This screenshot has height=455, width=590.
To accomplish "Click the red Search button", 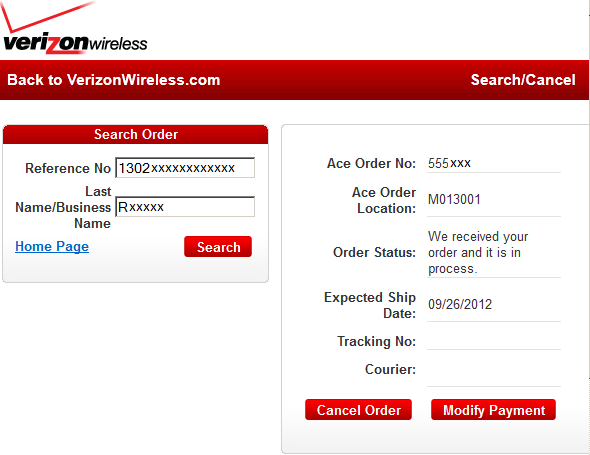I will point(218,247).
